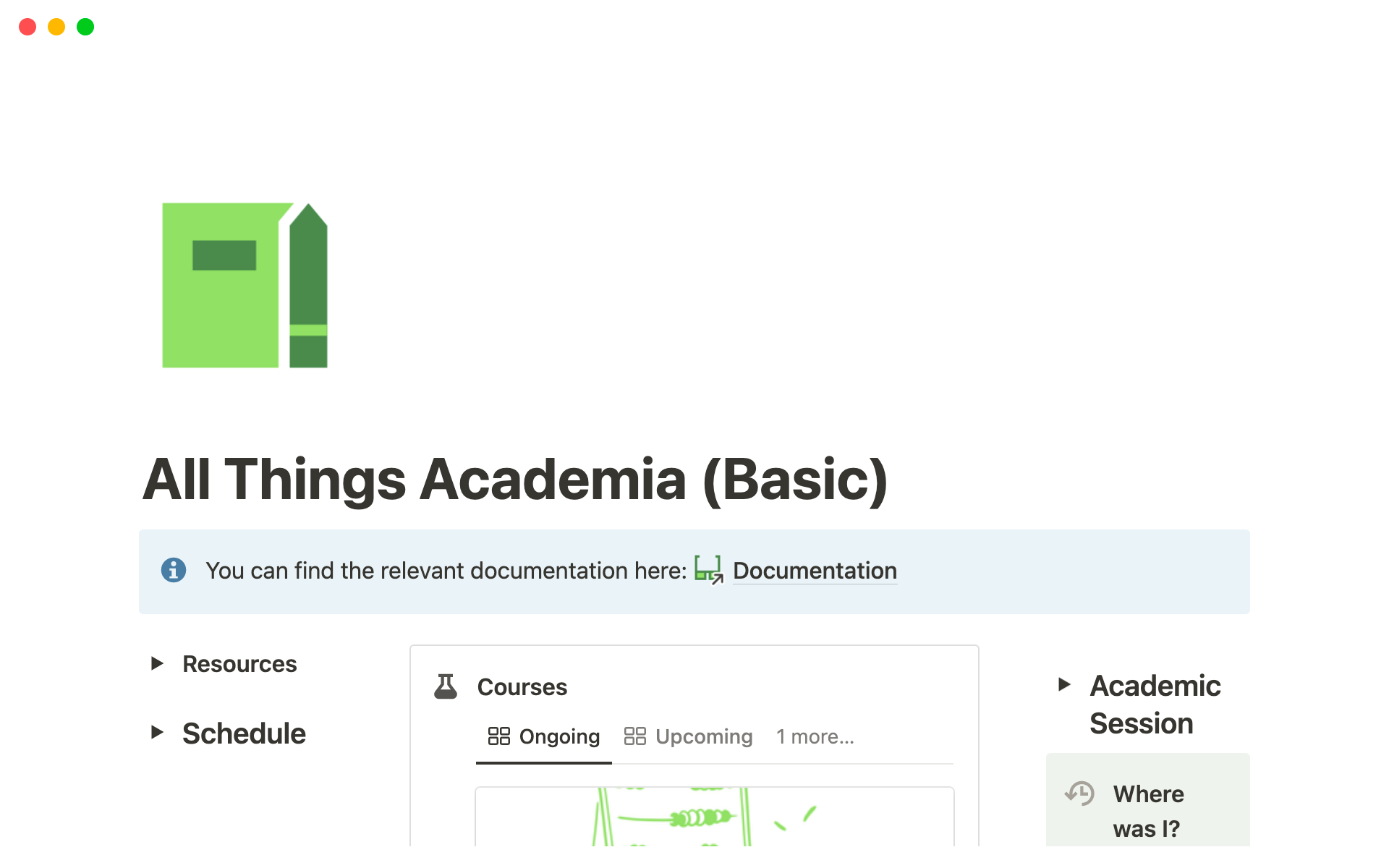The height and width of the screenshot is (868, 1389).
Task: Click the green notebook page icon
Action: click(245, 285)
